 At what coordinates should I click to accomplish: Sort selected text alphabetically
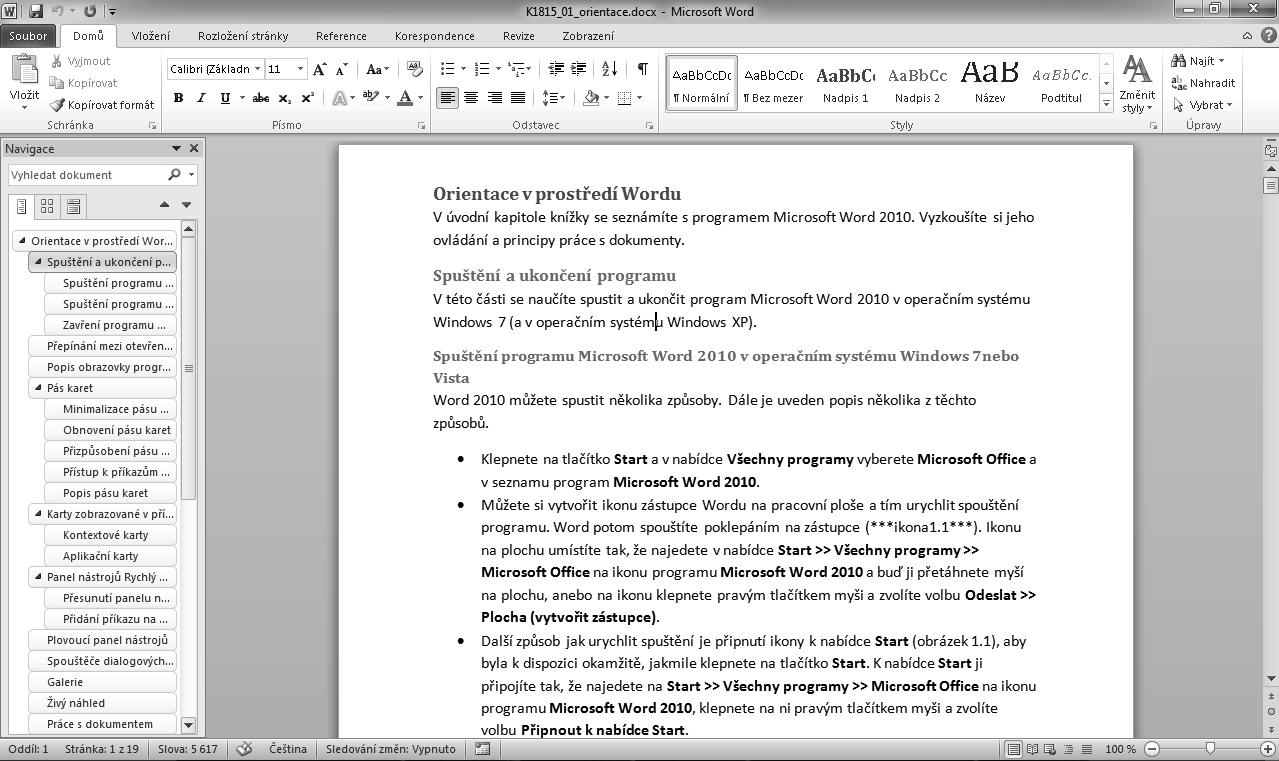click(609, 69)
